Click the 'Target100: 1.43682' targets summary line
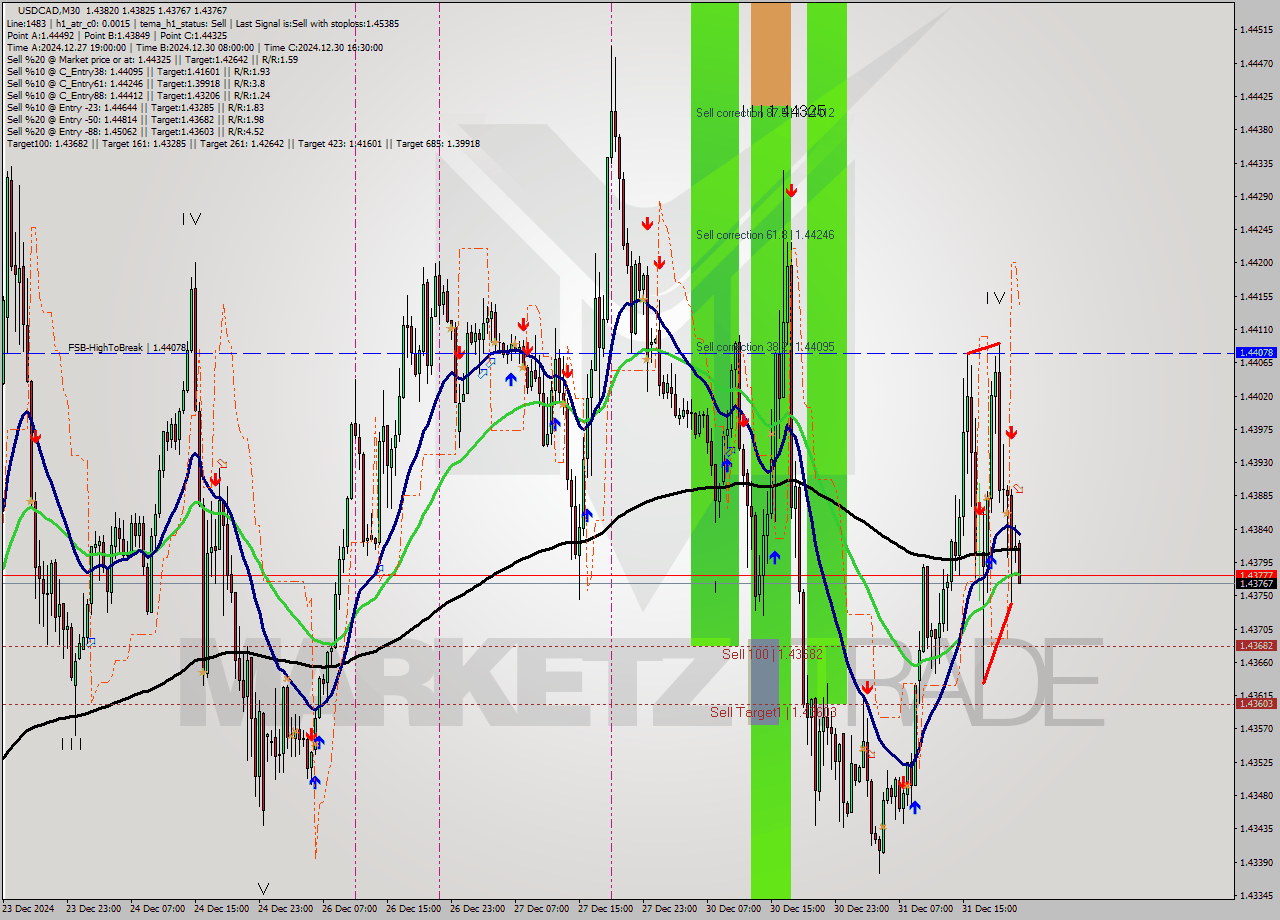This screenshot has height=920, width=1280. pyautogui.click(x=243, y=143)
